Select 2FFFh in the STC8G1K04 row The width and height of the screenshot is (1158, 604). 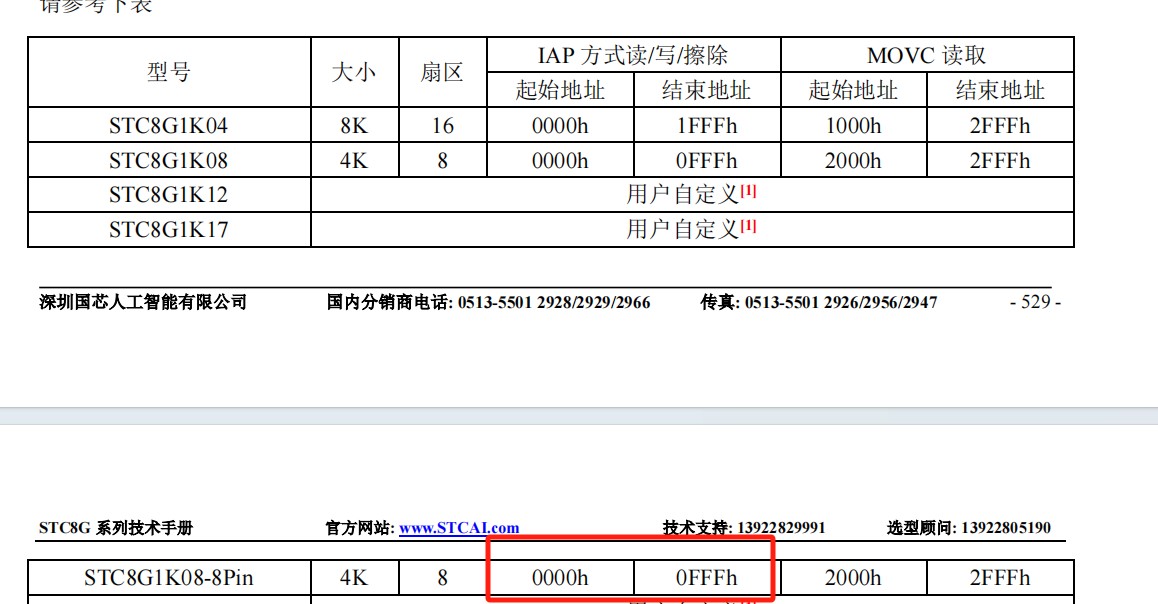1000,126
